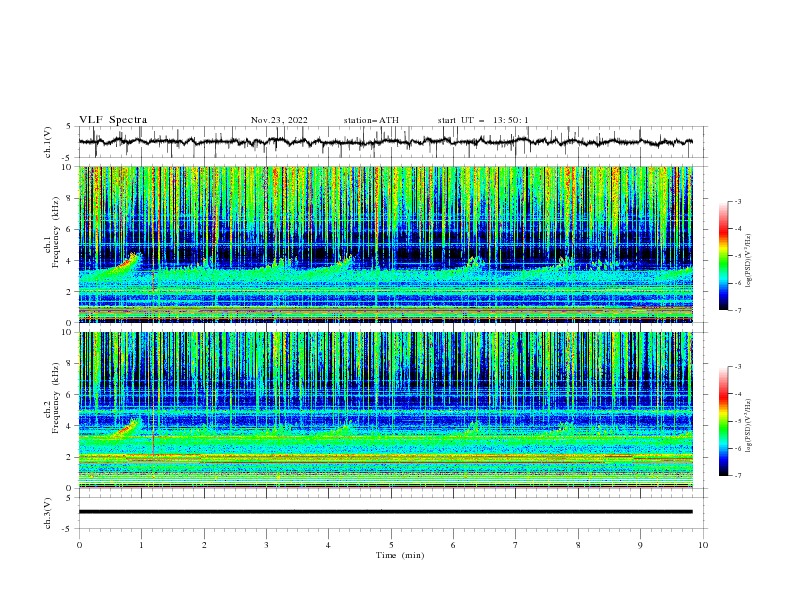Click the "4" tick on the Time axis
The width and height of the screenshot is (792, 612).
tap(328, 545)
